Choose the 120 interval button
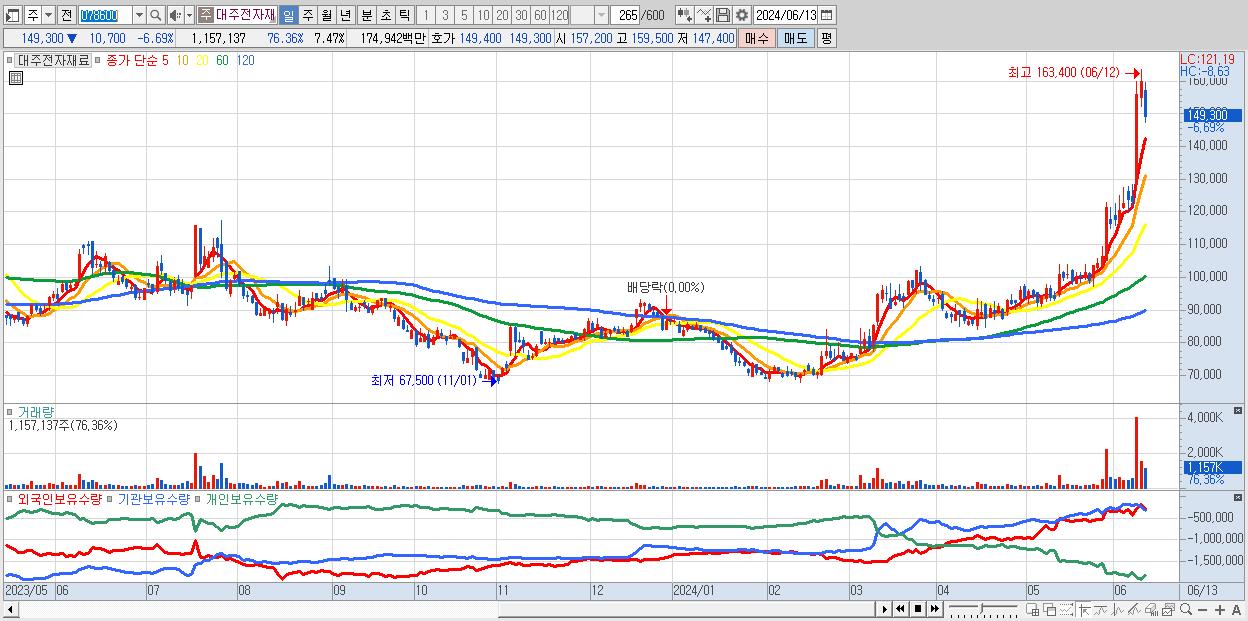1248x621 pixels. pyautogui.click(x=560, y=15)
